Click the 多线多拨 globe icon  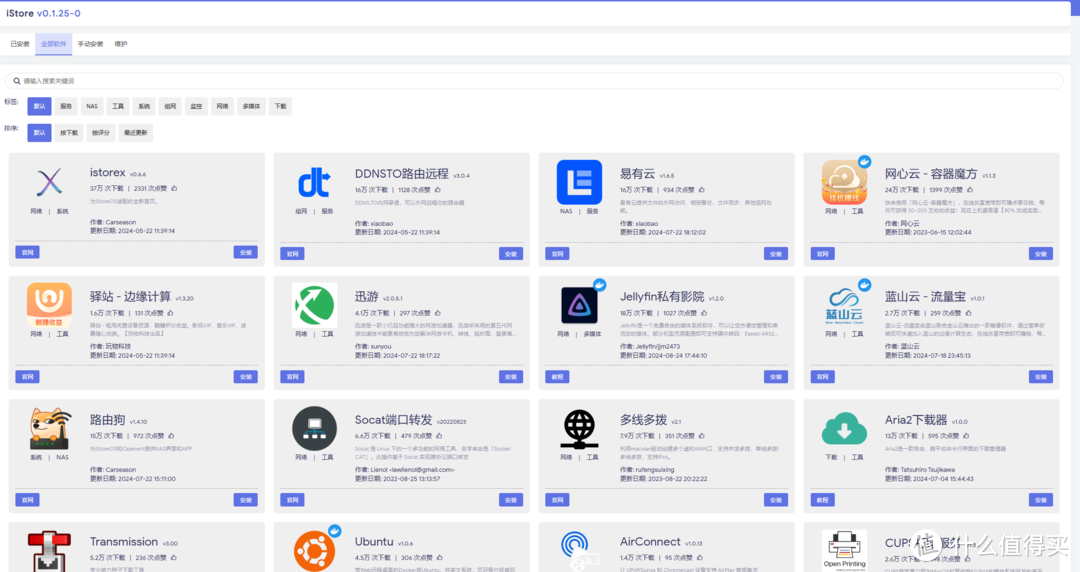point(579,429)
